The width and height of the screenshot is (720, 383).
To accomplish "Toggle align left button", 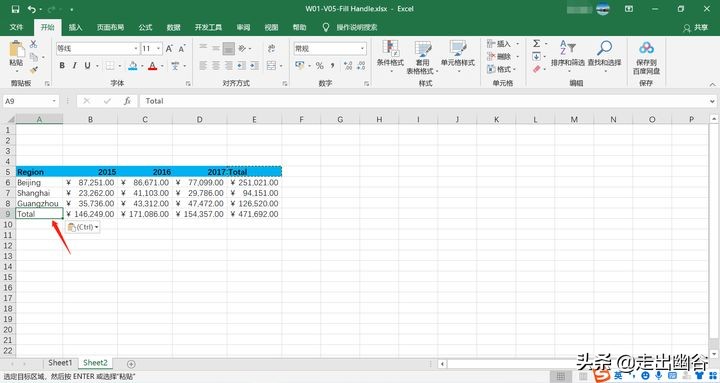I will (203, 66).
